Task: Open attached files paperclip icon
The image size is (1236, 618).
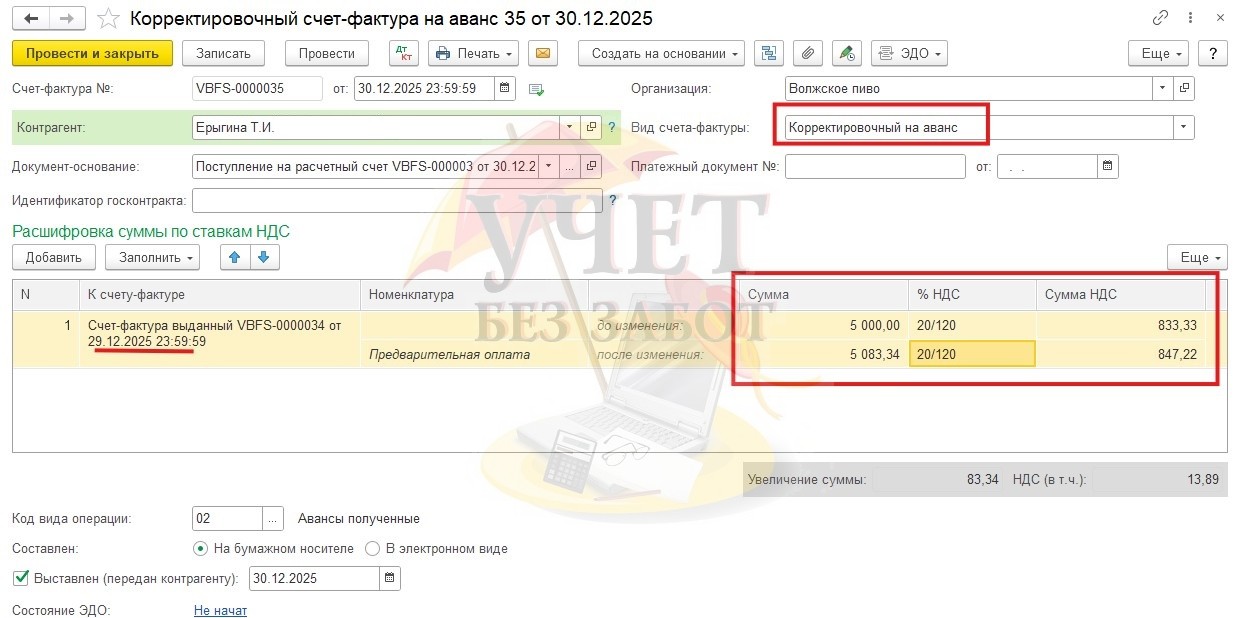Action: pos(808,53)
